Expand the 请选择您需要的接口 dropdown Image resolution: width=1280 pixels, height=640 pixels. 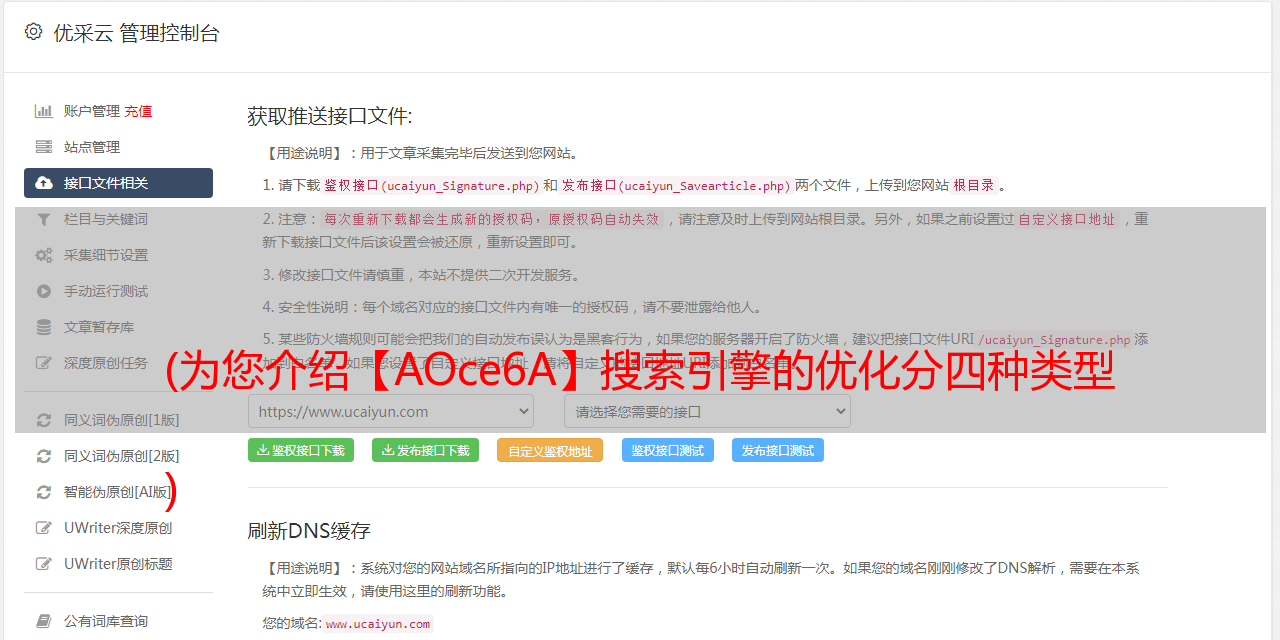pos(708,411)
